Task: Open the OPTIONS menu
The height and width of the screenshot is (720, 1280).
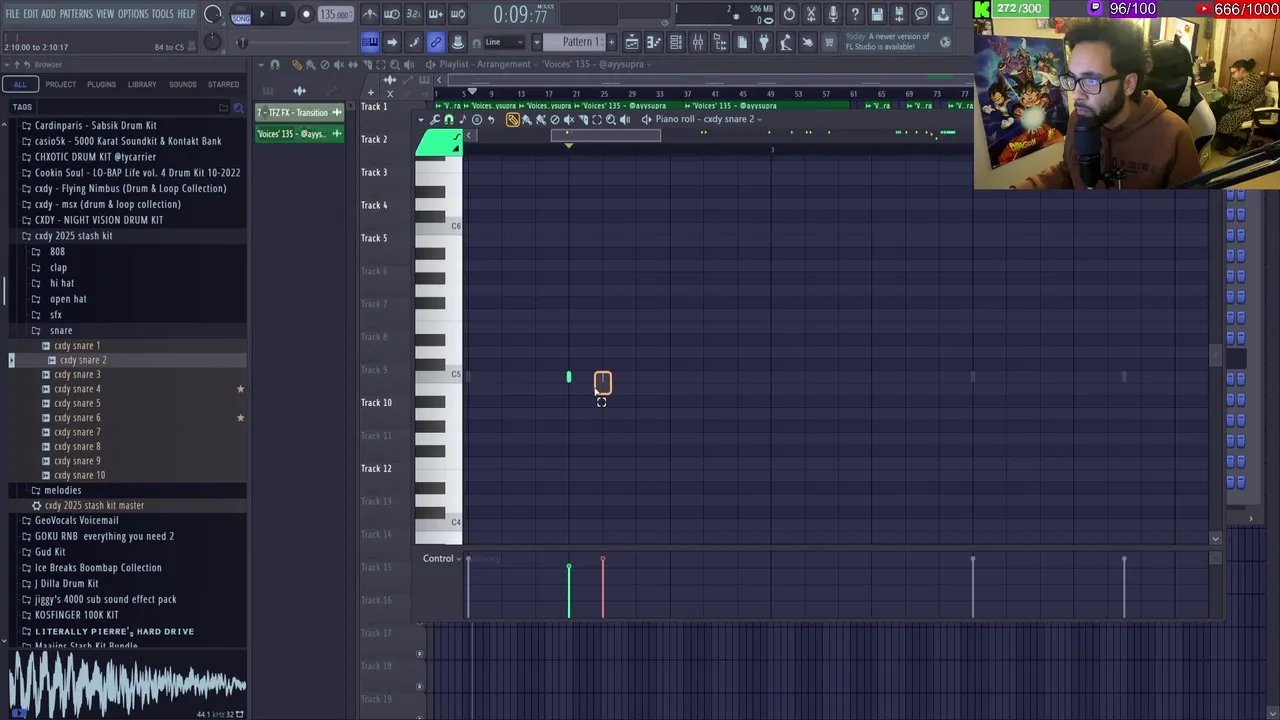Action: (x=133, y=14)
